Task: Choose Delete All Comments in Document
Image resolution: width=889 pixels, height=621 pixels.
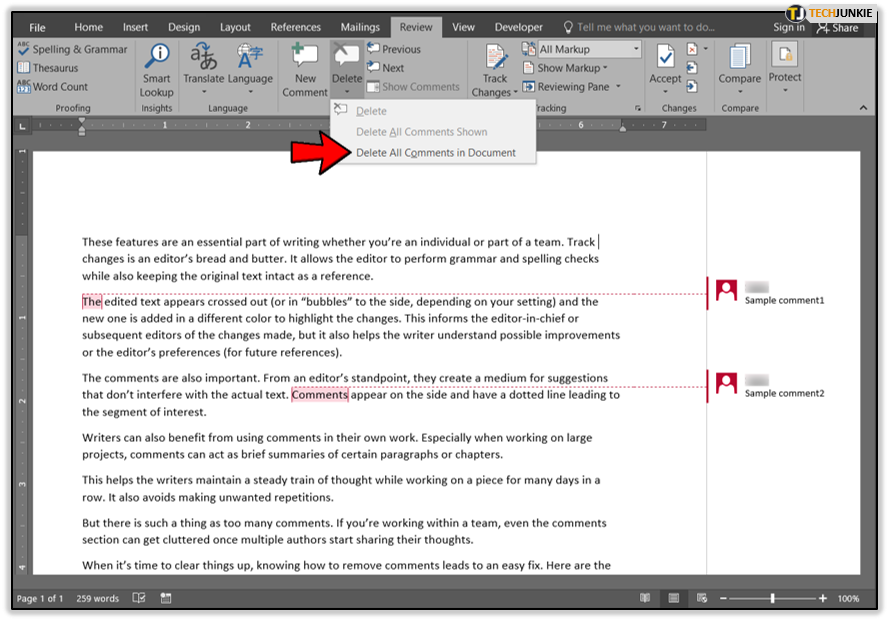Action: (433, 153)
